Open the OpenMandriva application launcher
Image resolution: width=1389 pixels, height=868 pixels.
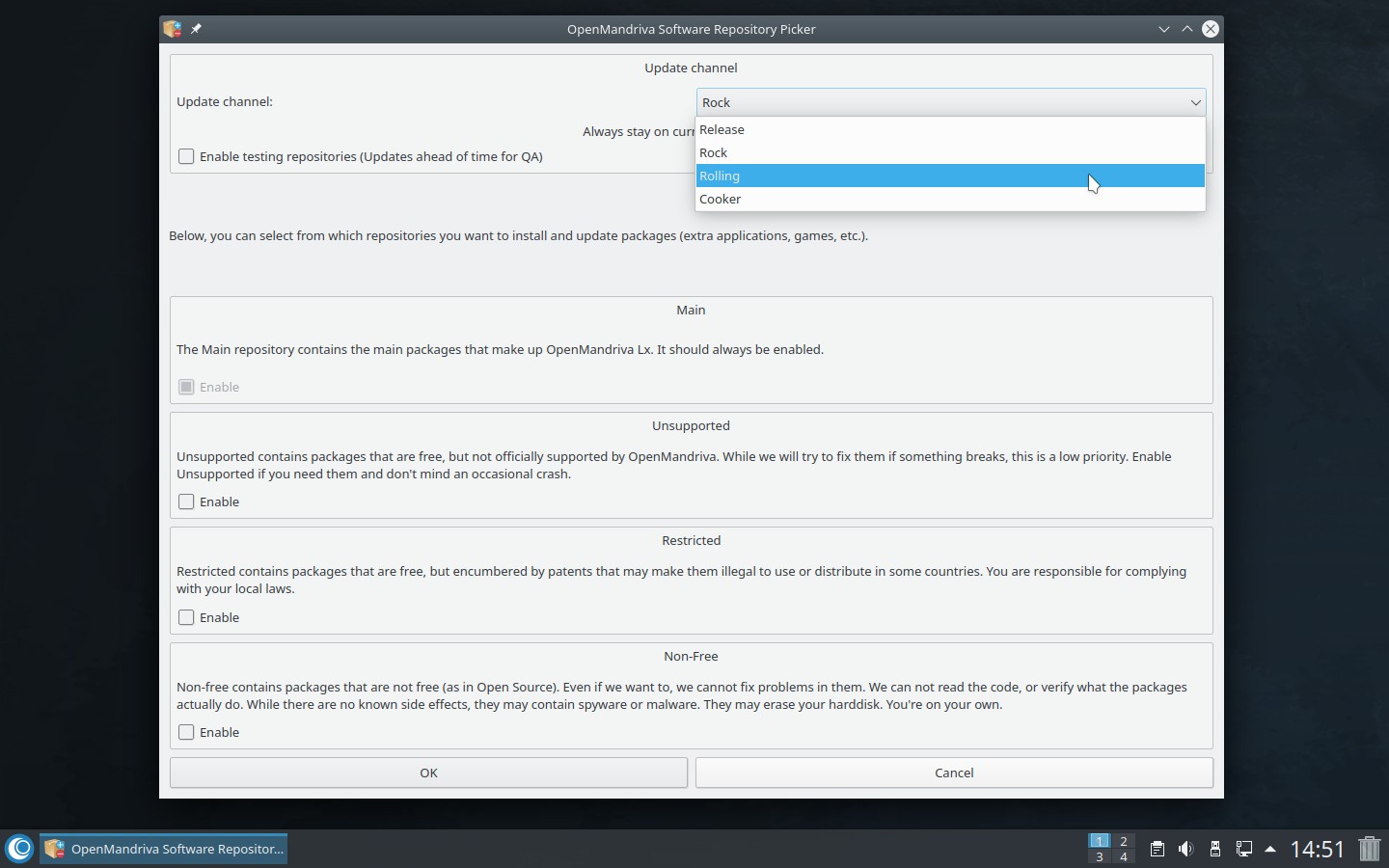click(x=19, y=849)
